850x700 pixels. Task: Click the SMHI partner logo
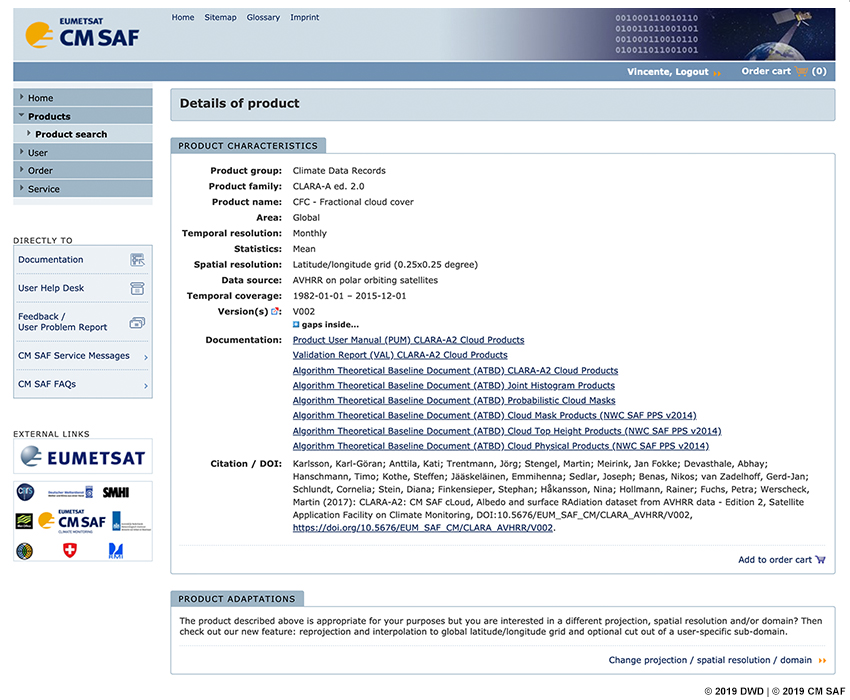click(x=116, y=492)
